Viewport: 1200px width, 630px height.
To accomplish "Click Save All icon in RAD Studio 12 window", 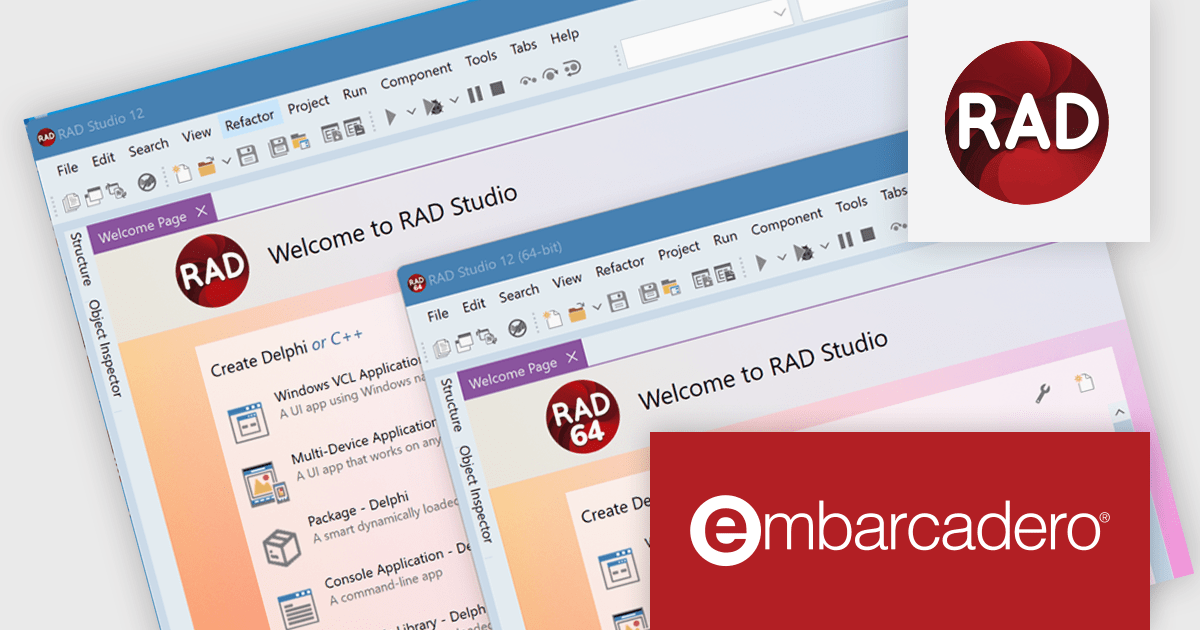I will click(278, 147).
